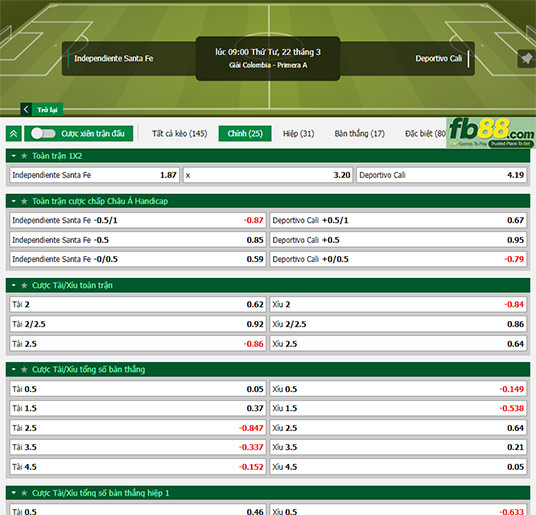Screen dimensions: 536x515
Task: Open the Tất cả kèo (145) tab
Action: tap(179, 134)
